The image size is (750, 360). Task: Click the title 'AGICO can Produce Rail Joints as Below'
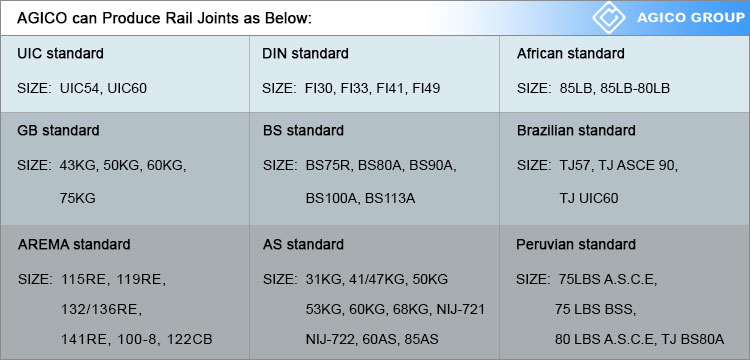pos(165,18)
